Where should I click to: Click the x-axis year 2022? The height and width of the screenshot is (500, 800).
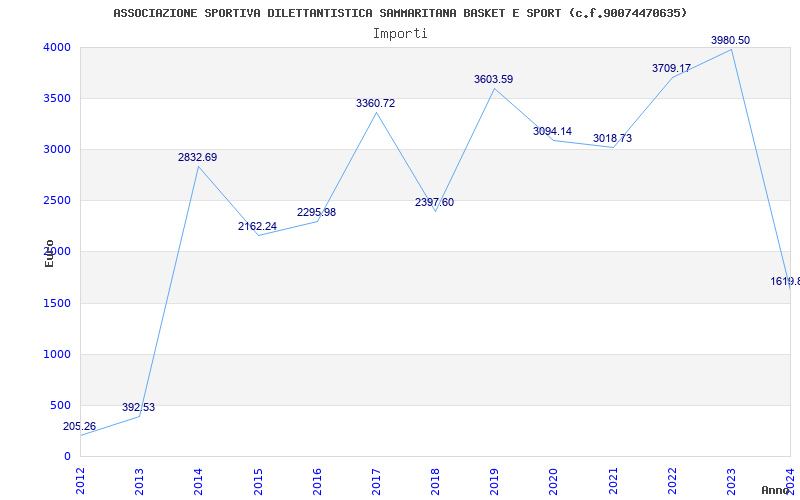tap(672, 481)
